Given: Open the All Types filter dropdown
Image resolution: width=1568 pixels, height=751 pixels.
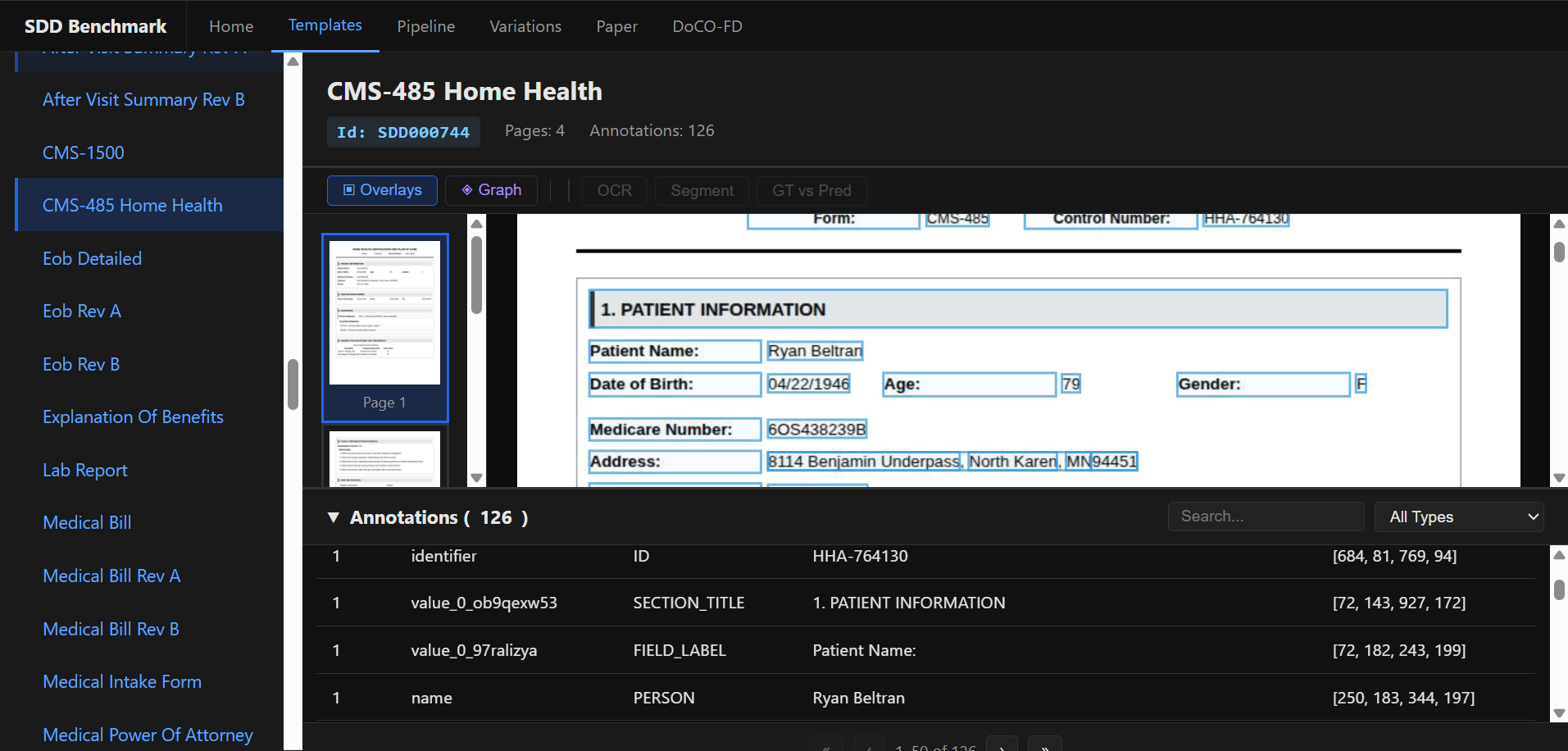Looking at the screenshot, I should pyautogui.click(x=1459, y=517).
